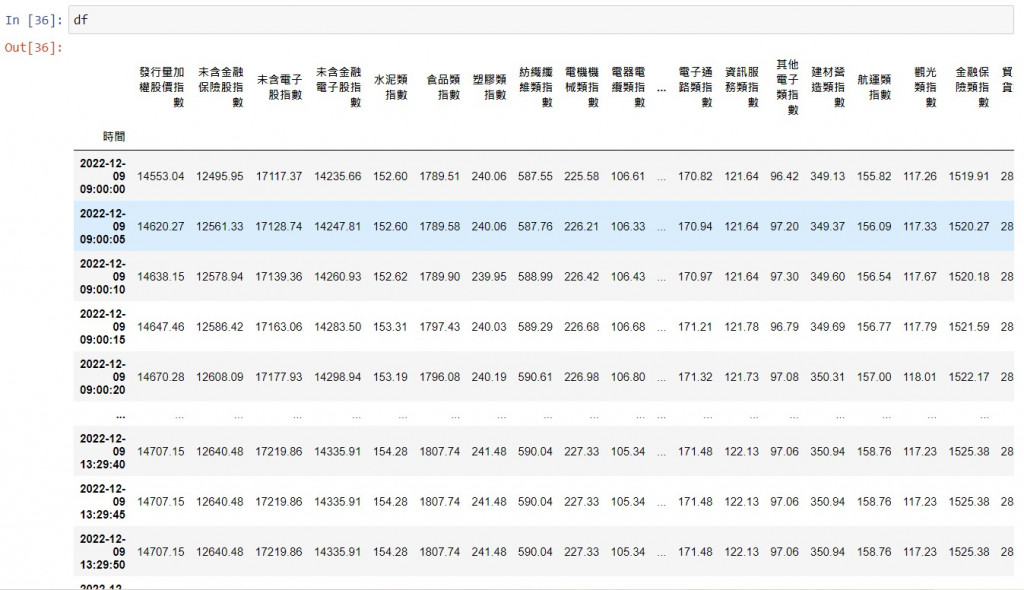Click the cell value 1522.17
The image size is (1024, 590).
click(969, 377)
